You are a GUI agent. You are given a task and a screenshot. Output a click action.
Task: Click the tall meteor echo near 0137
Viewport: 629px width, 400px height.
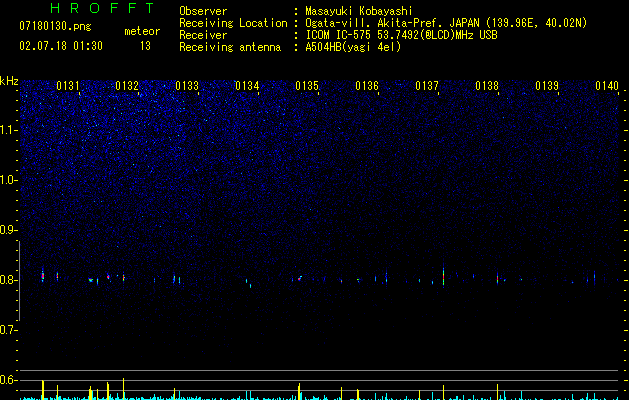point(443,275)
